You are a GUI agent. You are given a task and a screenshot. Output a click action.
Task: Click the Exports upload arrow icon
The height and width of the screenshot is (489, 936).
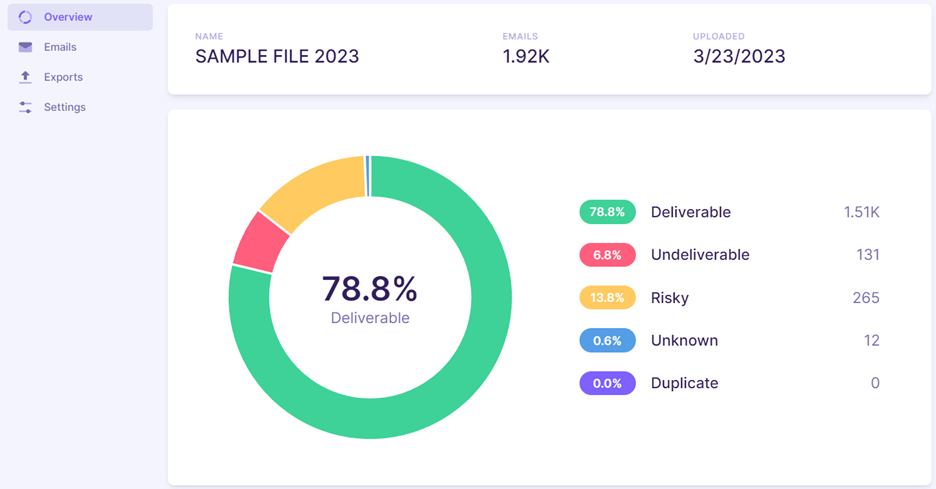tap(25, 77)
